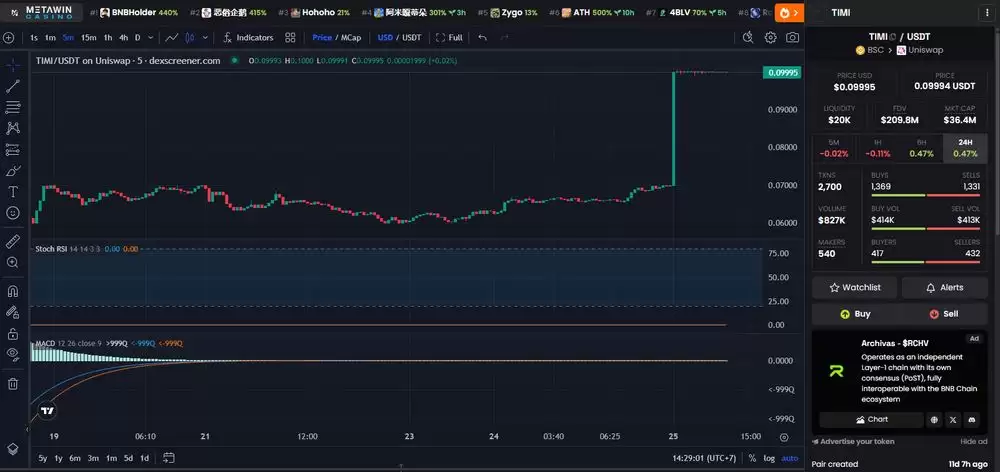Select the 1s timeframe
Viewport: 1000px width, 472px height.
pos(34,38)
